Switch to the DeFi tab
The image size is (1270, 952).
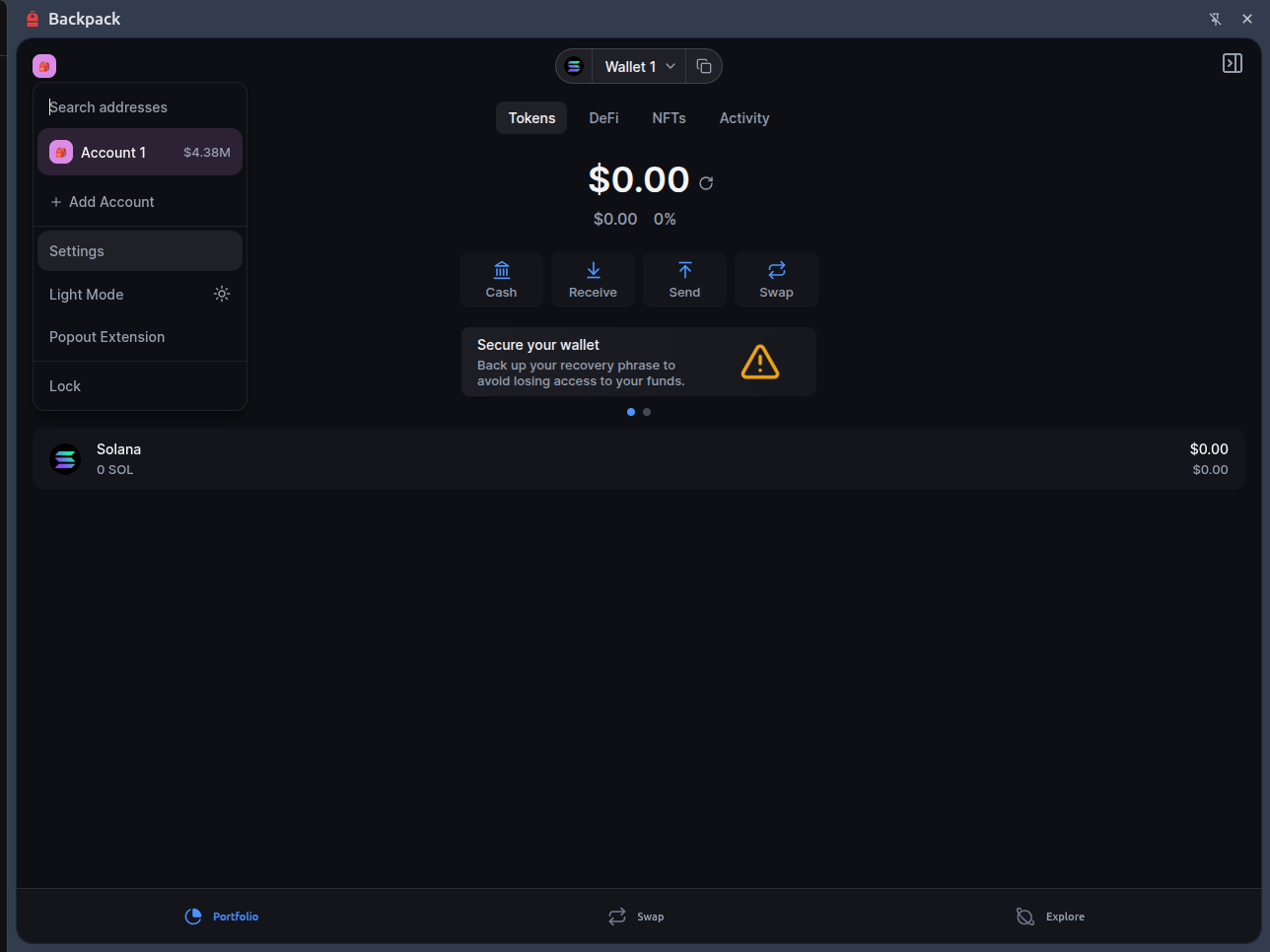pos(603,118)
